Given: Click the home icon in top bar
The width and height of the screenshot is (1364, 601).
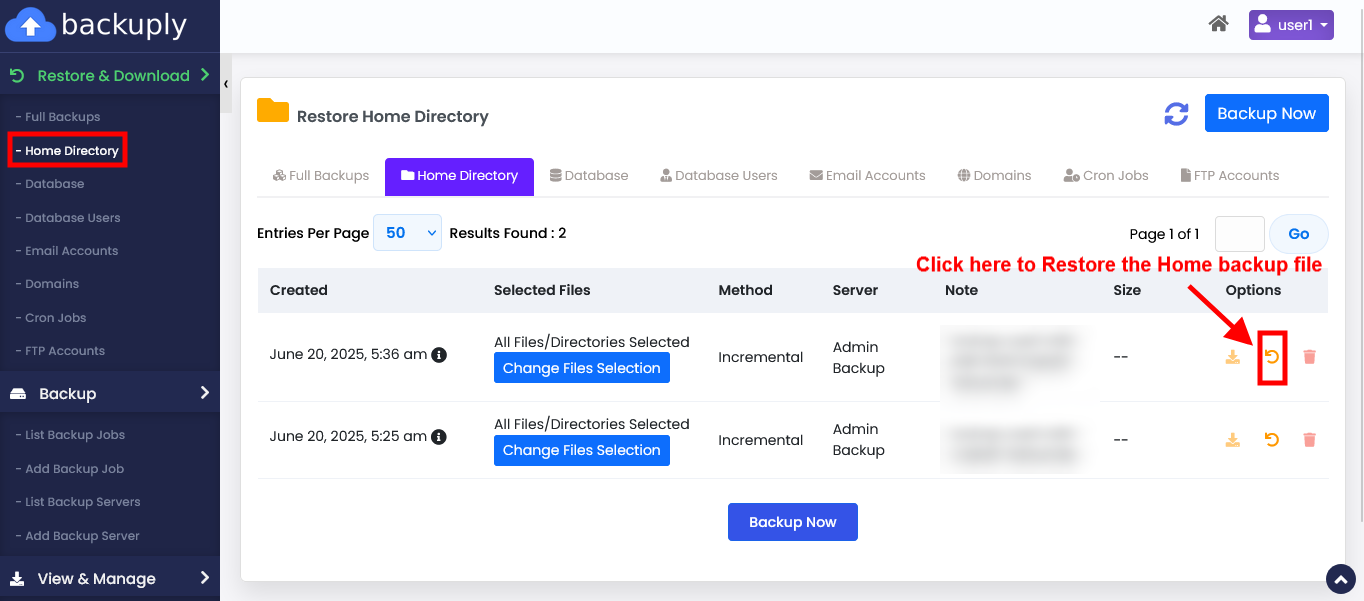Looking at the screenshot, I should (x=1218, y=24).
